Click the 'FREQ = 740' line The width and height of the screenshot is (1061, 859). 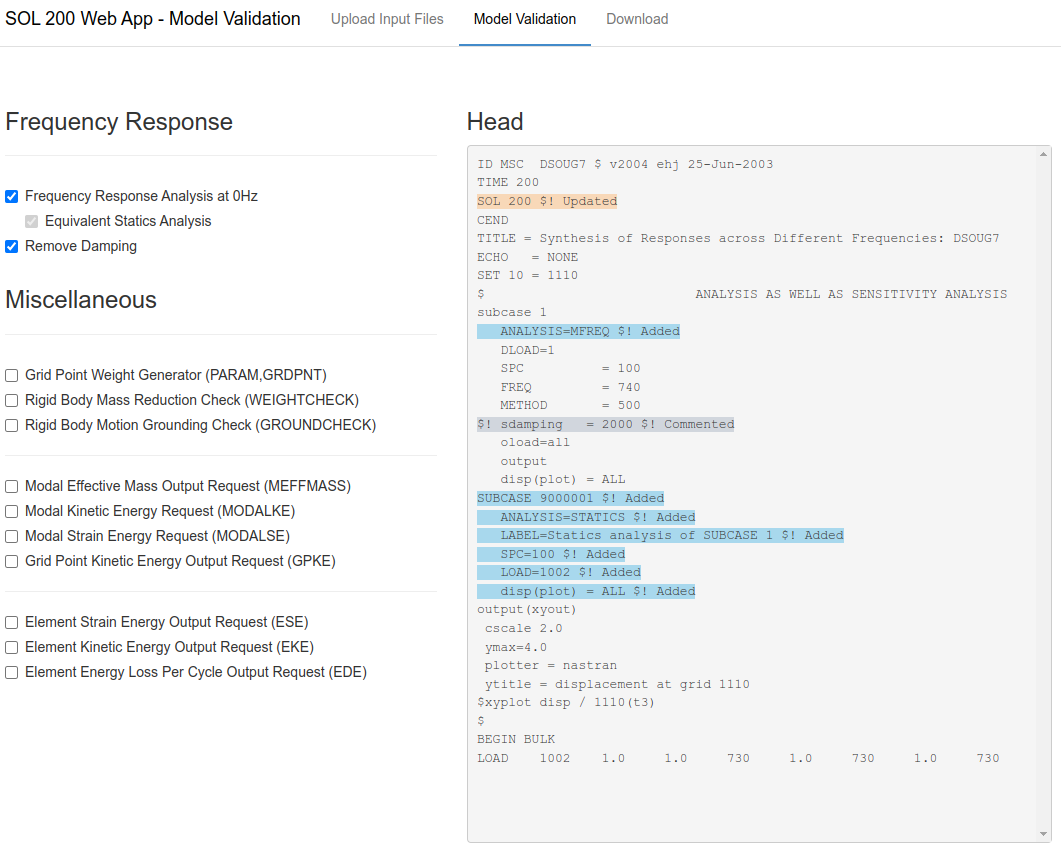[570, 387]
